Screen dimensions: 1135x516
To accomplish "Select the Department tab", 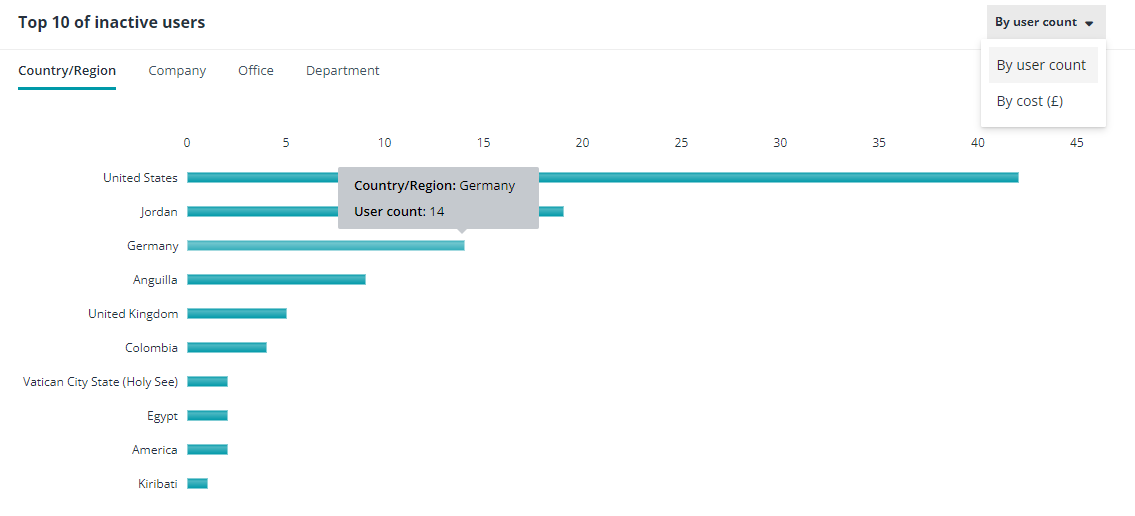I will [343, 71].
